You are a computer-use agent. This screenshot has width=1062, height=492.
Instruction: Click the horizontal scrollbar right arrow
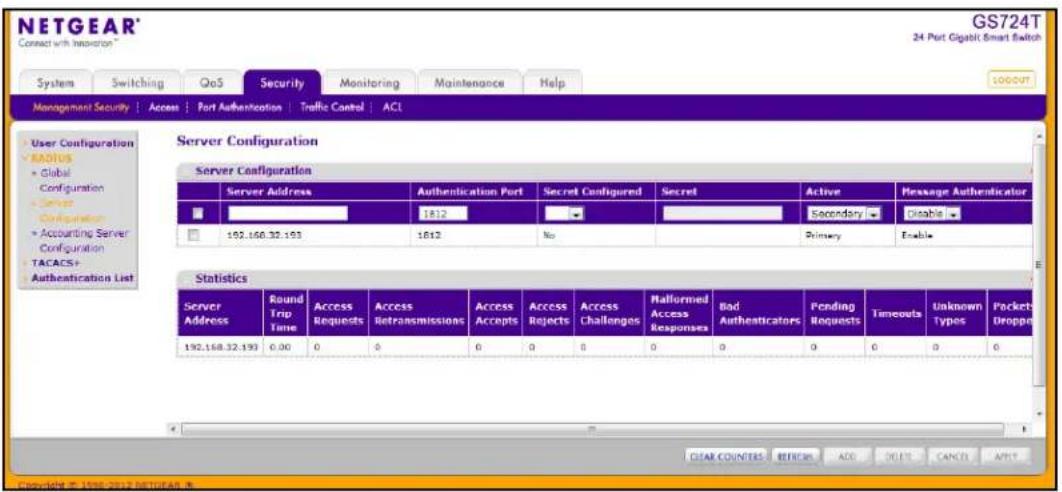[1024, 429]
